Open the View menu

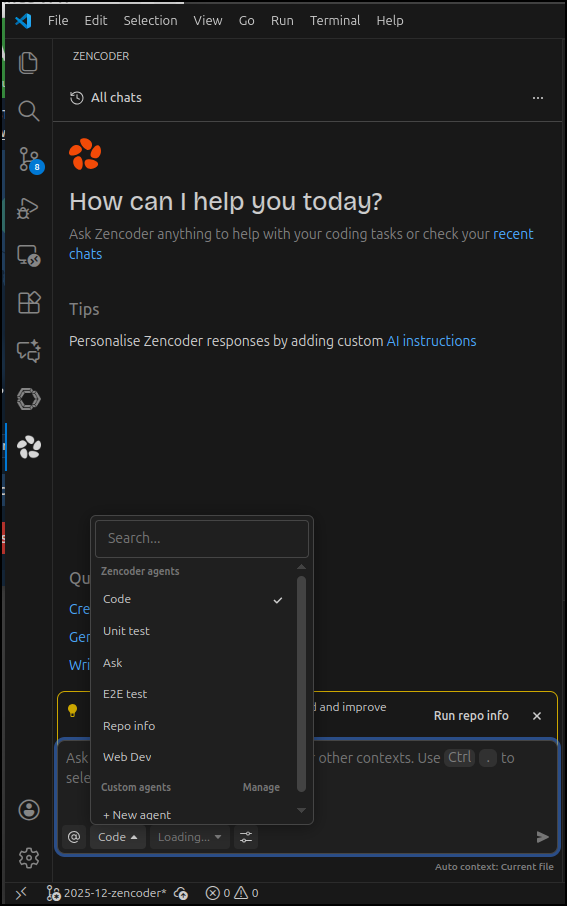click(x=208, y=21)
